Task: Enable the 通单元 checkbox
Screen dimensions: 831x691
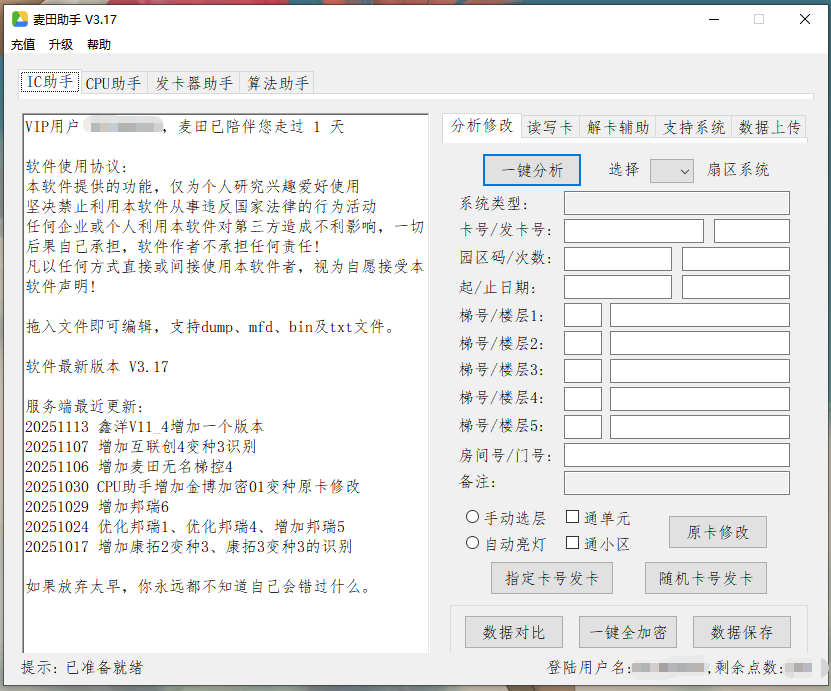Action: pyautogui.click(x=573, y=516)
